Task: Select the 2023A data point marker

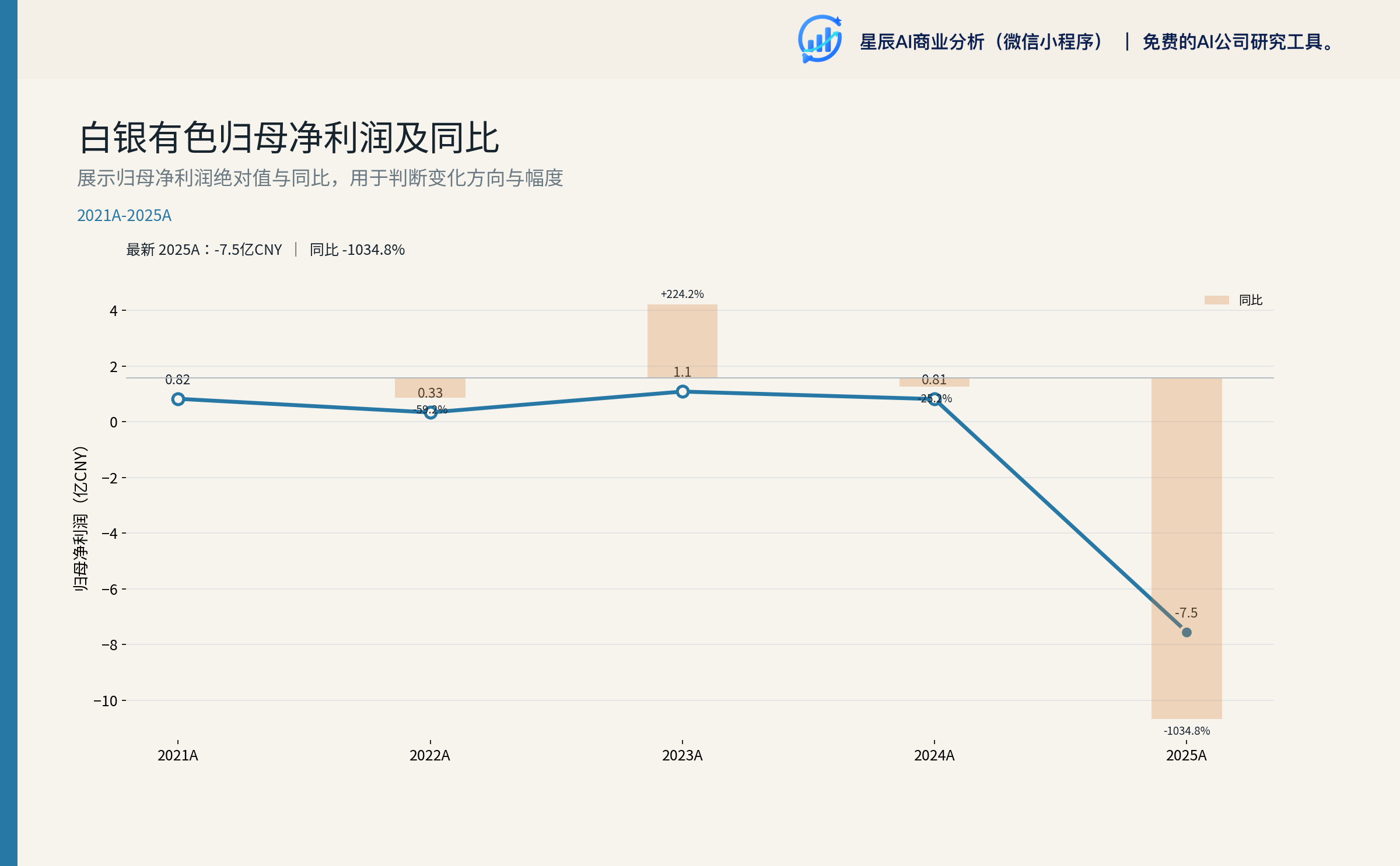Action: point(682,391)
